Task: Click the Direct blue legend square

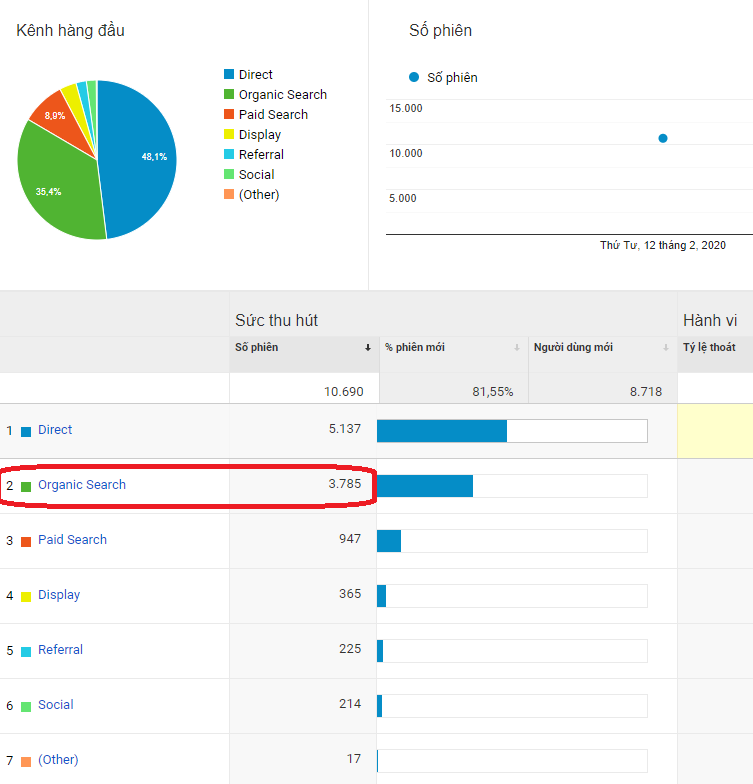Action: pos(229,74)
